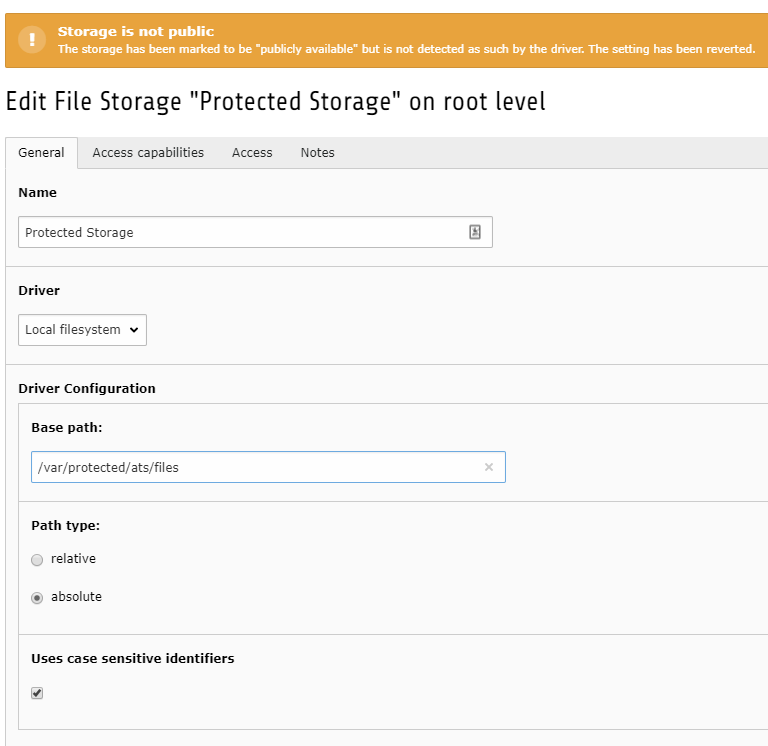Click the contact card icon in Name field
This screenshot has height=746, width=768.
tap(475, 232)
